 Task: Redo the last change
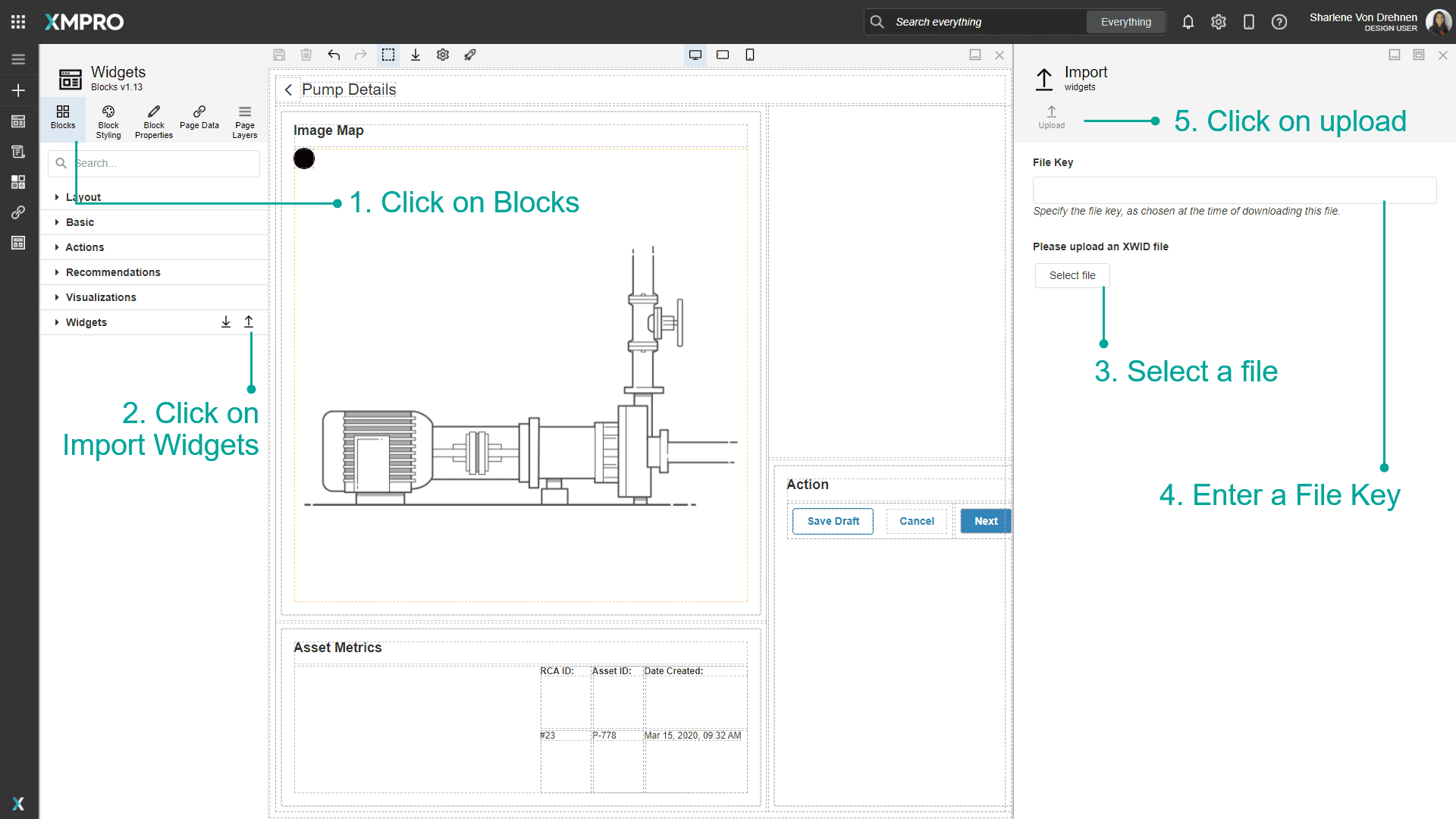click(361, 55)
